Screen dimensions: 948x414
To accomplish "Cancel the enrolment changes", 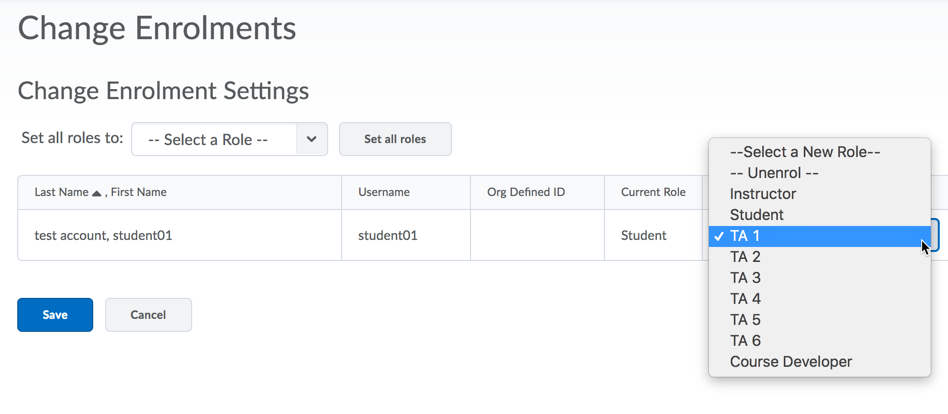I will [148, 315].
